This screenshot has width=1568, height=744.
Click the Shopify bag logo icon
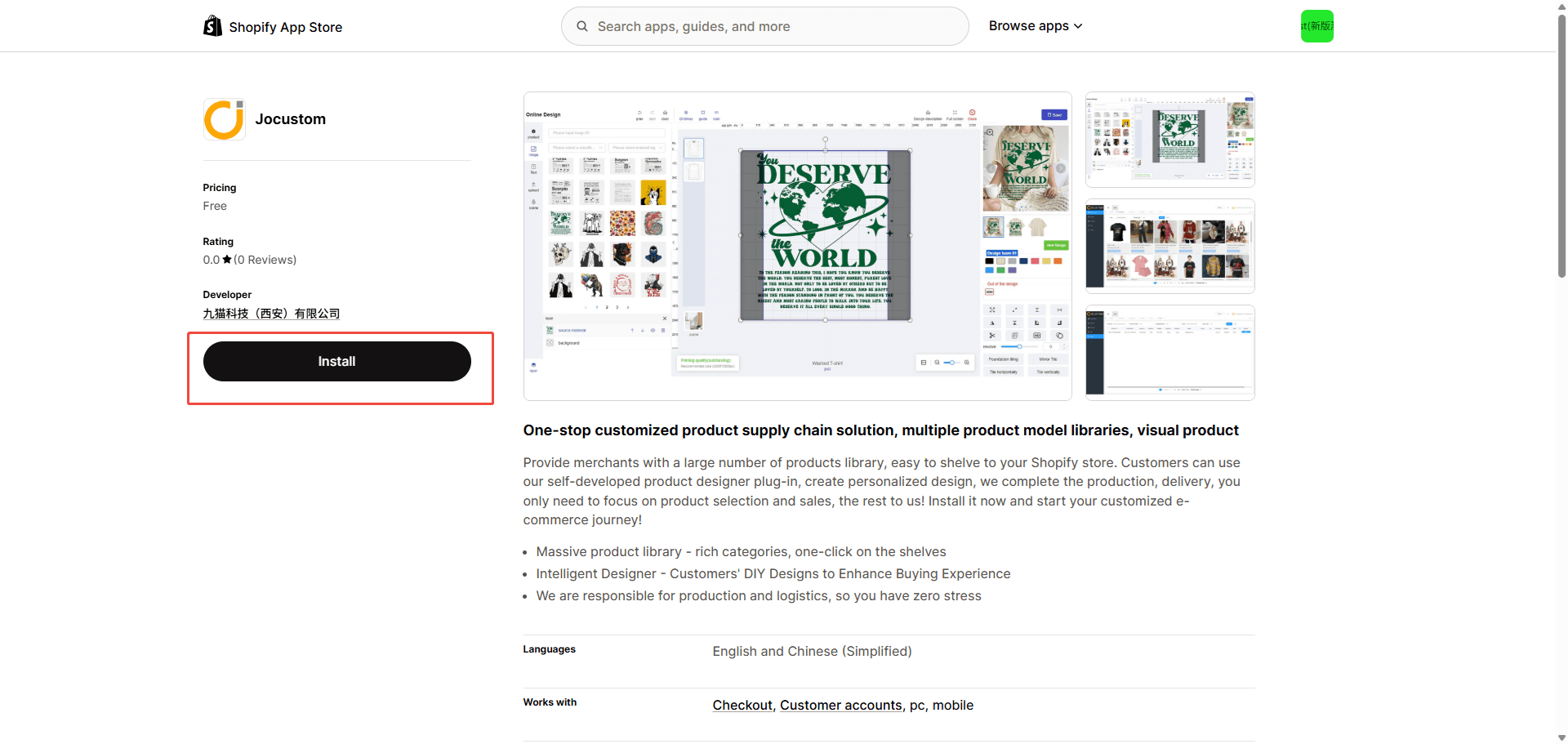click(x=212, y=26)
